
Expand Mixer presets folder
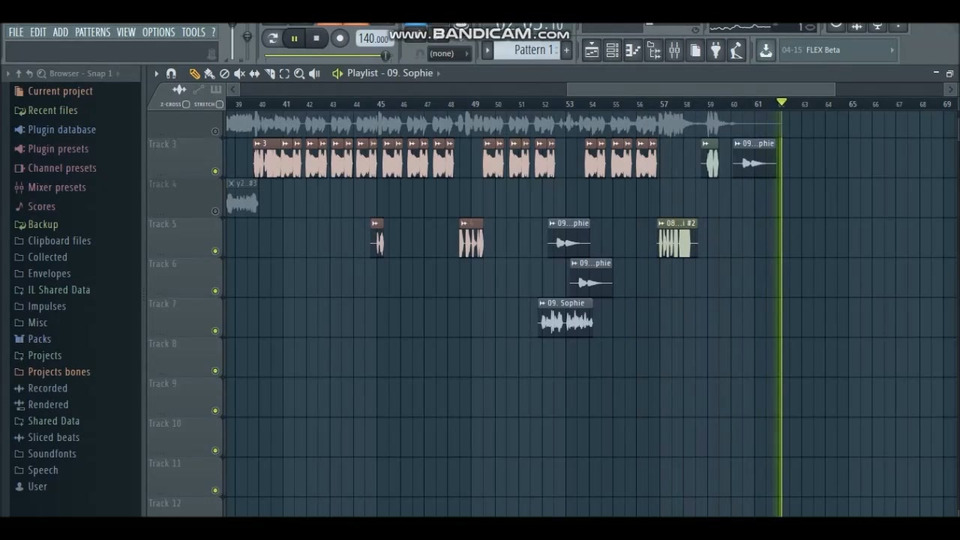(x=56, y=187)
